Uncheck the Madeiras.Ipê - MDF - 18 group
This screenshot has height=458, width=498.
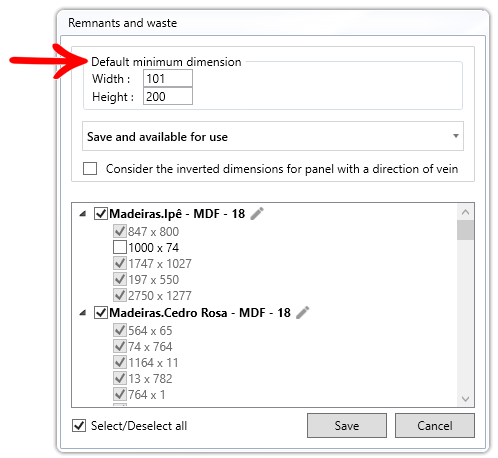[x=101, y=213]
